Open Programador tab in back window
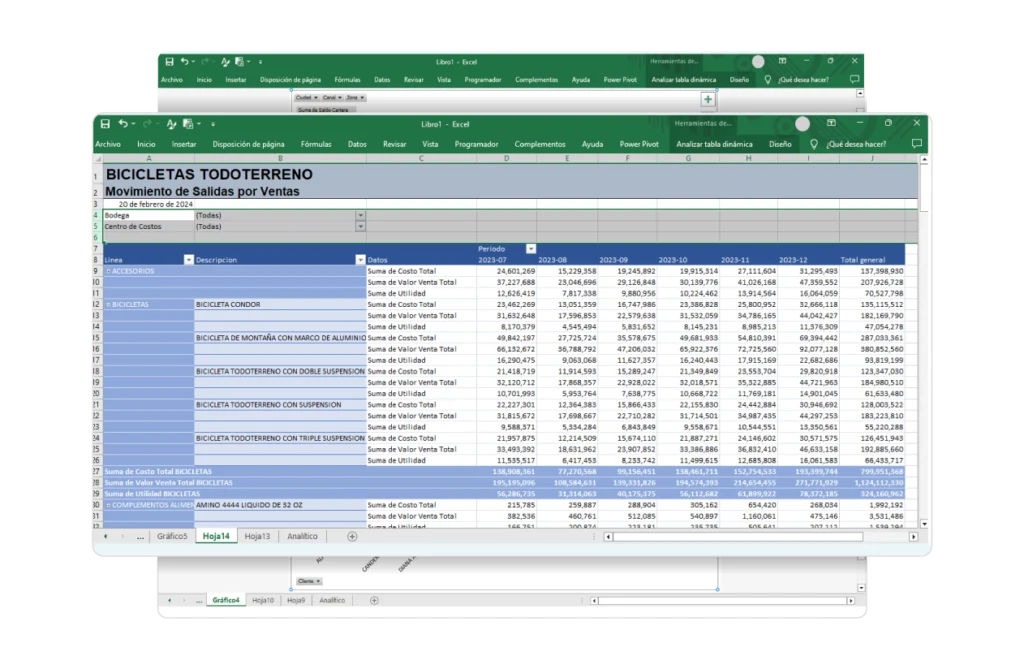Image resolution: width=1024 pixels, height=656 pixels. point(483,80)
